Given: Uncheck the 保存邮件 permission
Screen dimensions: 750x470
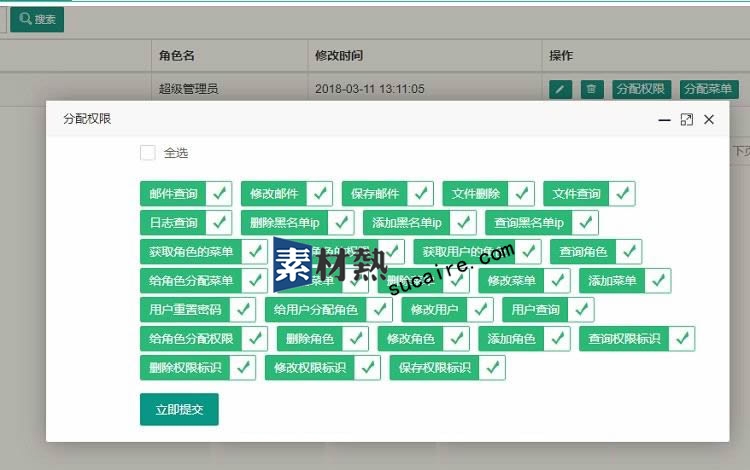Looking at the screenshot, I should point(388,194).
